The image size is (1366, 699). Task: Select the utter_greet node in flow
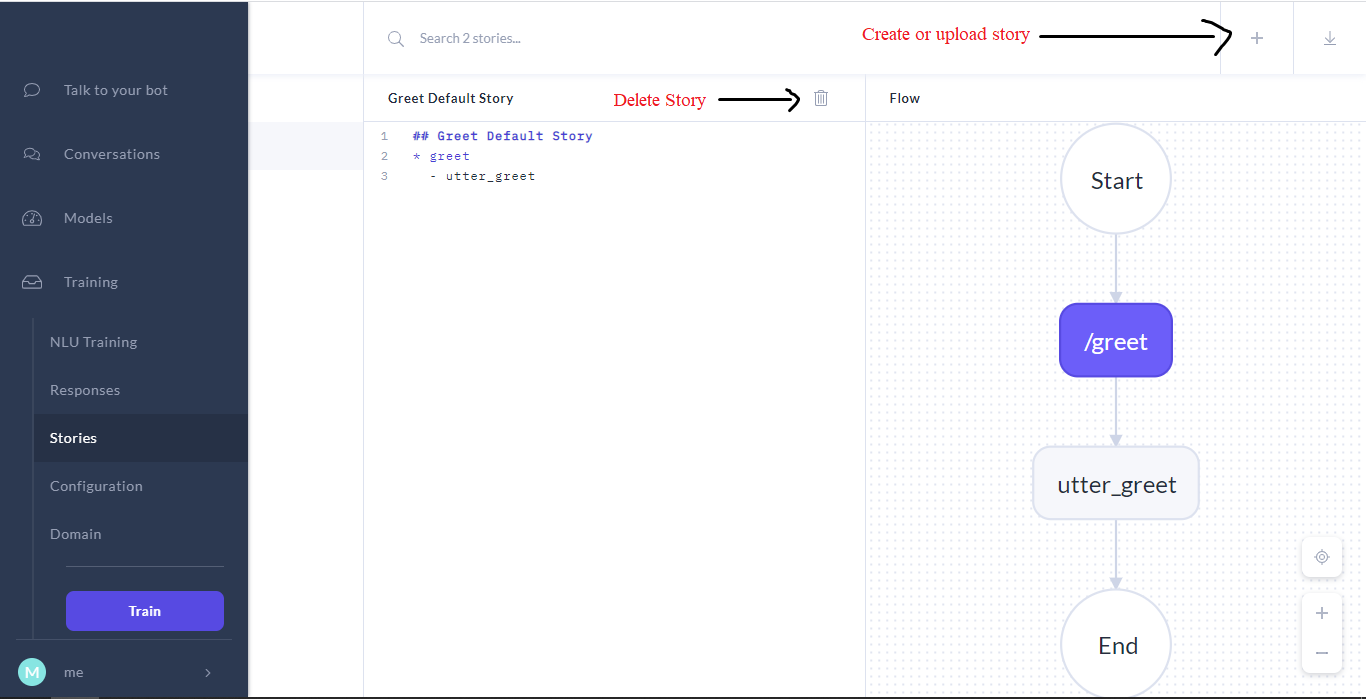[x=1116, y=484]
